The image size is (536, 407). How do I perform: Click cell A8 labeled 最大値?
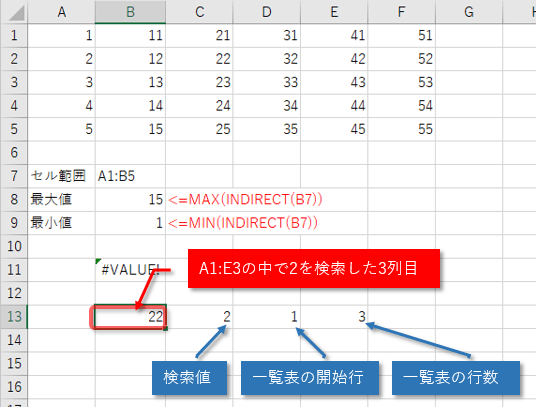(62, 199)
